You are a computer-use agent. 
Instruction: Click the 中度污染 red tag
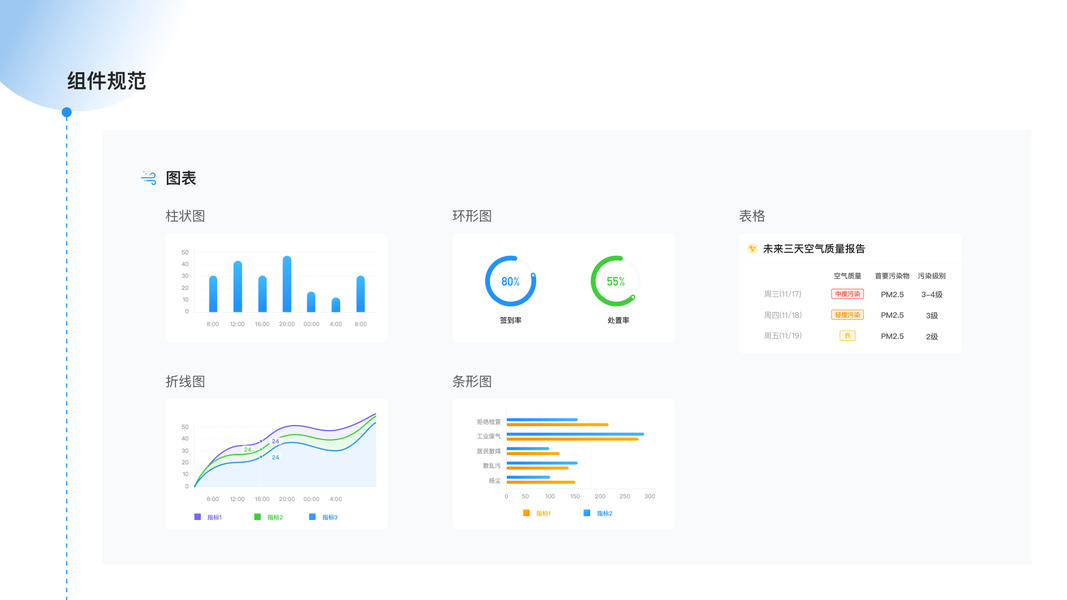coord(847,294)
